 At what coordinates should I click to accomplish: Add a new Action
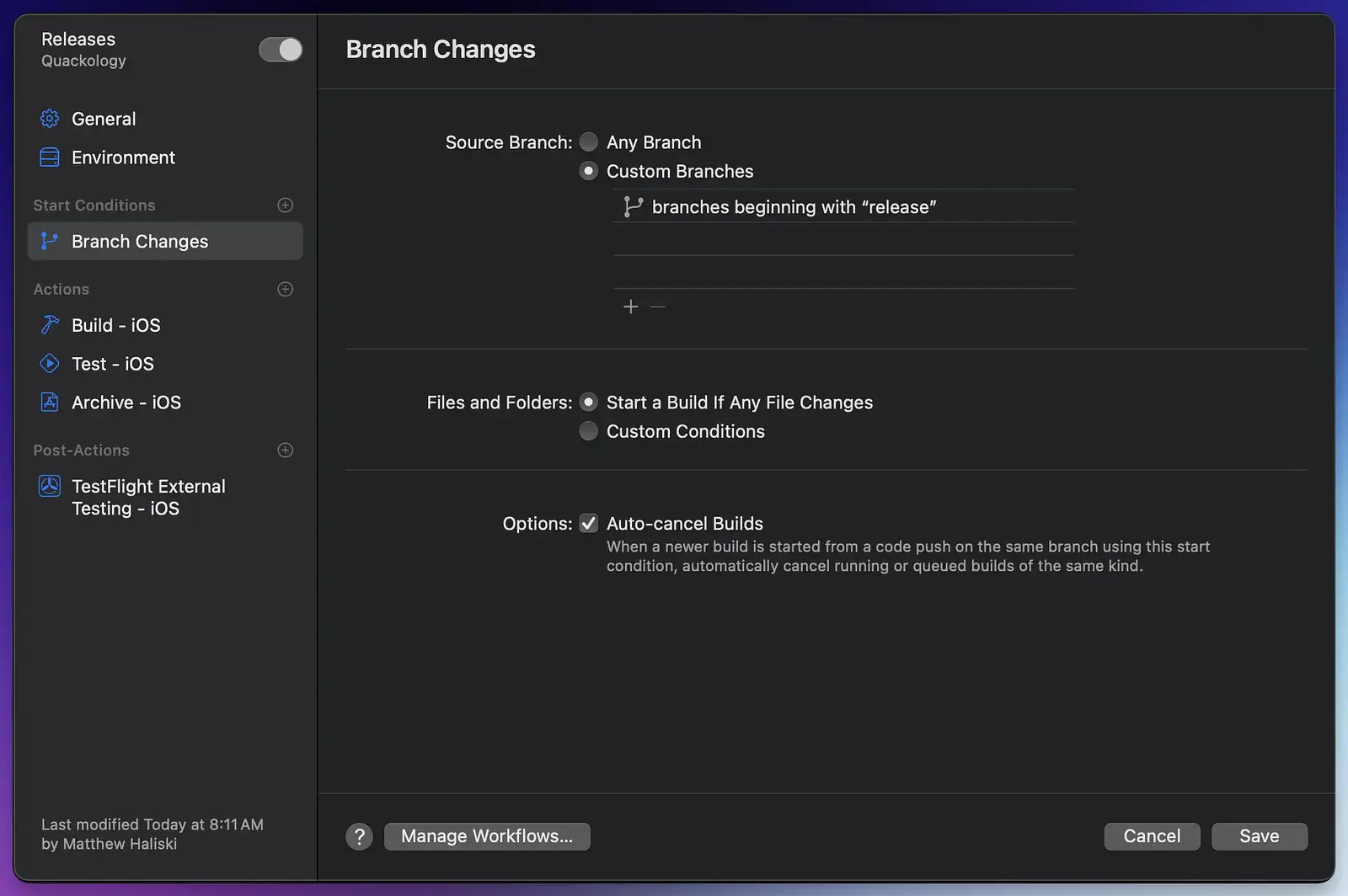click(x=286, y=290)
